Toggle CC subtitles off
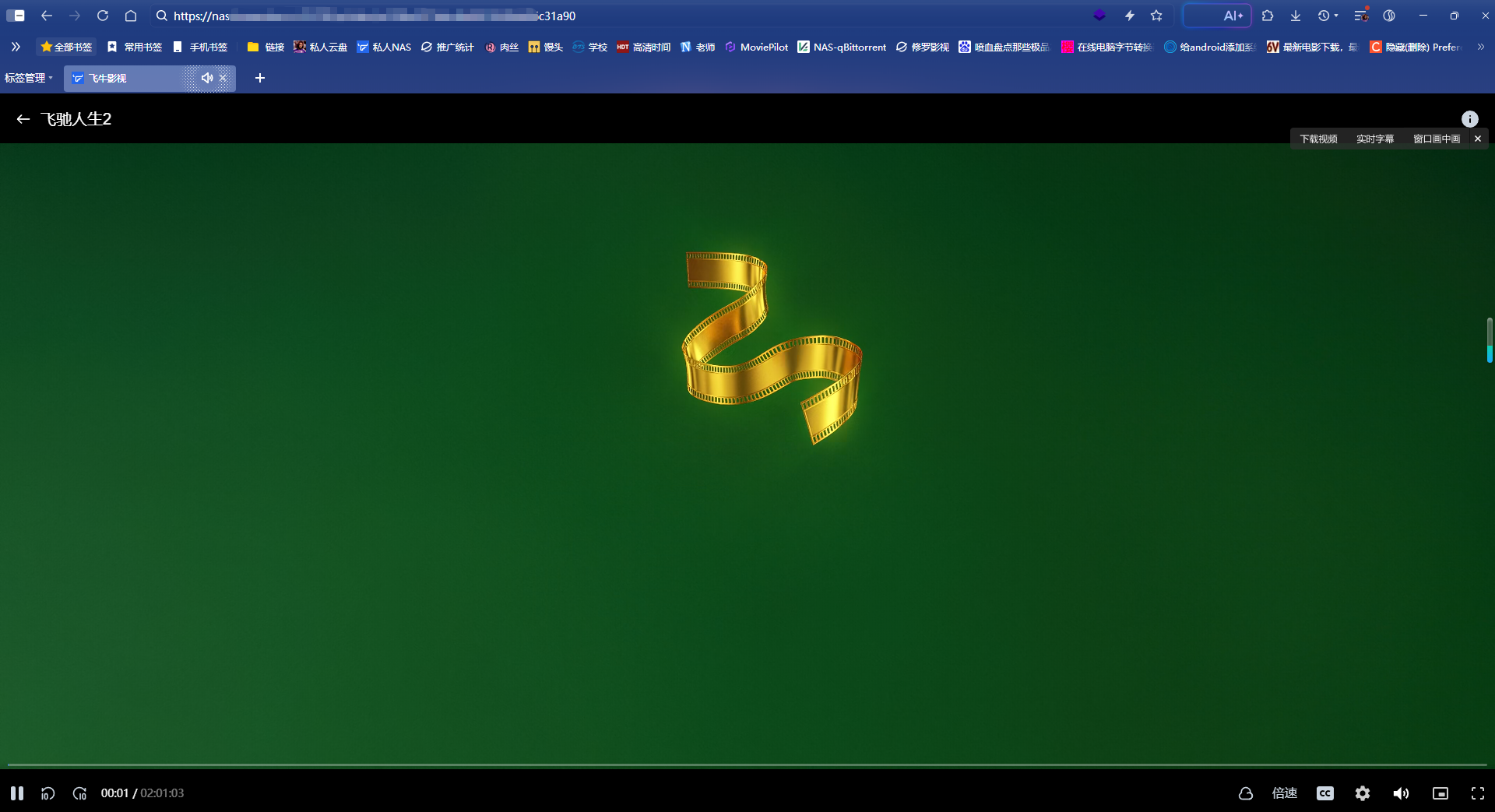Image resolution: width=1495 pixels, height=812 pixels. point(1324,793)
